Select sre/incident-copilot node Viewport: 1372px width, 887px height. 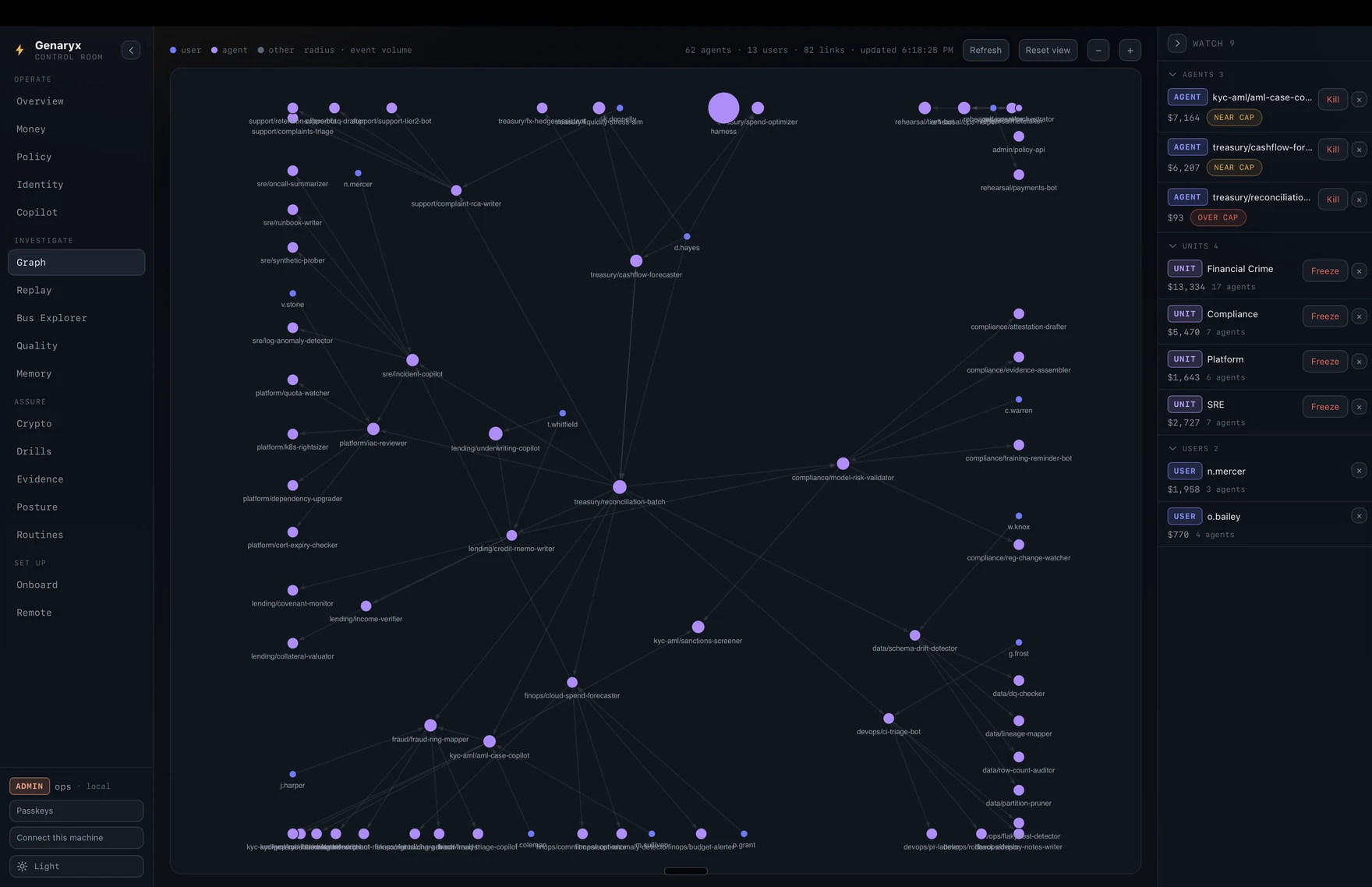coord(412,360)
